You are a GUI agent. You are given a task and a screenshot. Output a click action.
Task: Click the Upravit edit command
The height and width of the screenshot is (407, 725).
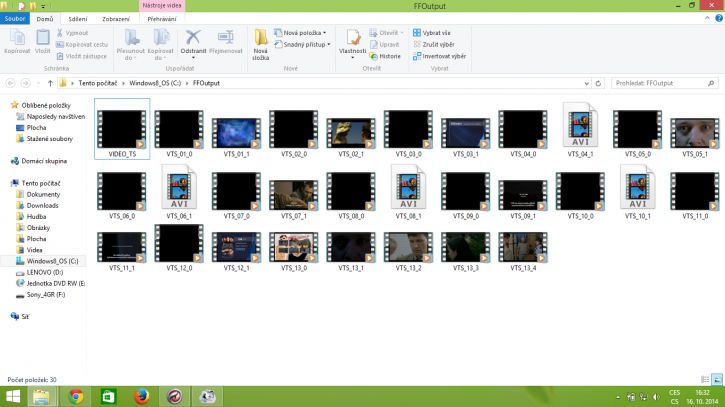(384, 44)
